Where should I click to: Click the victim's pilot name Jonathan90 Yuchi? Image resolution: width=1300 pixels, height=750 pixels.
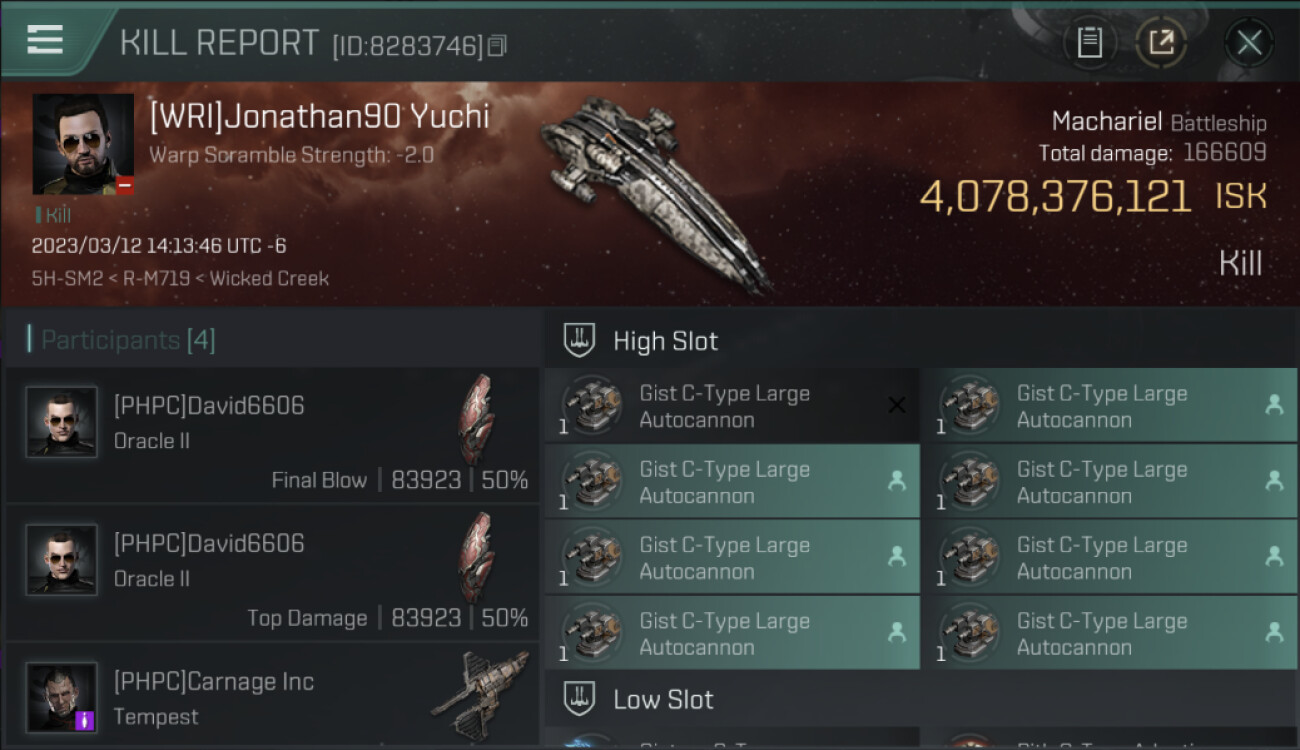(320, 117)
